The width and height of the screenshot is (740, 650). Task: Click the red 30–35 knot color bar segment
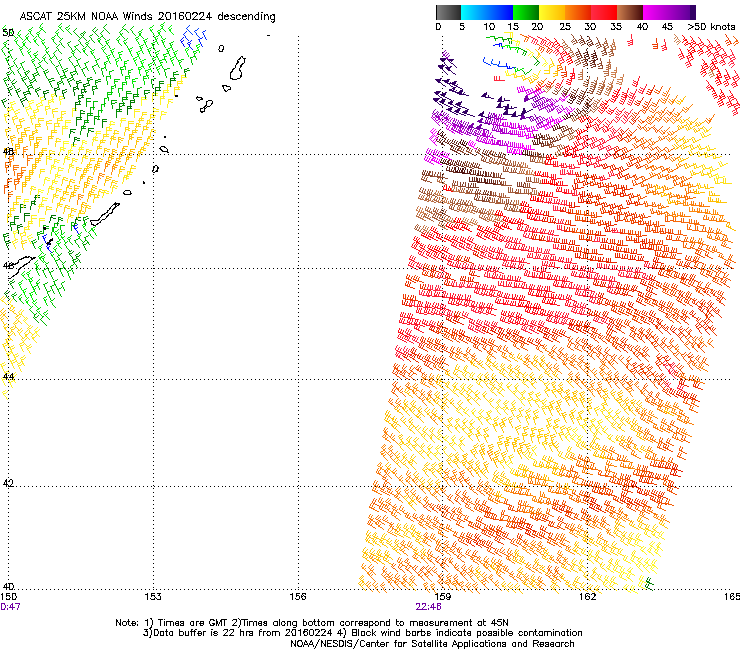pos(604,12)
